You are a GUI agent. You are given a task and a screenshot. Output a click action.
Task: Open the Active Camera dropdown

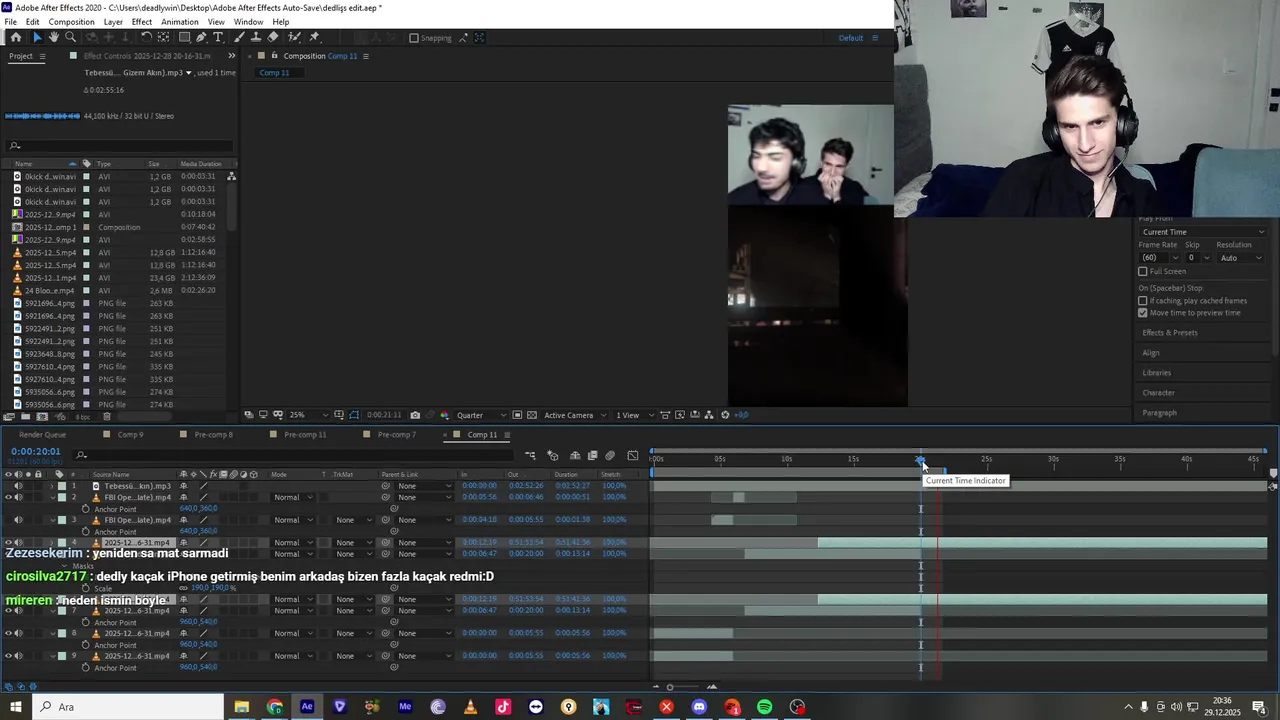pos(573,415)
